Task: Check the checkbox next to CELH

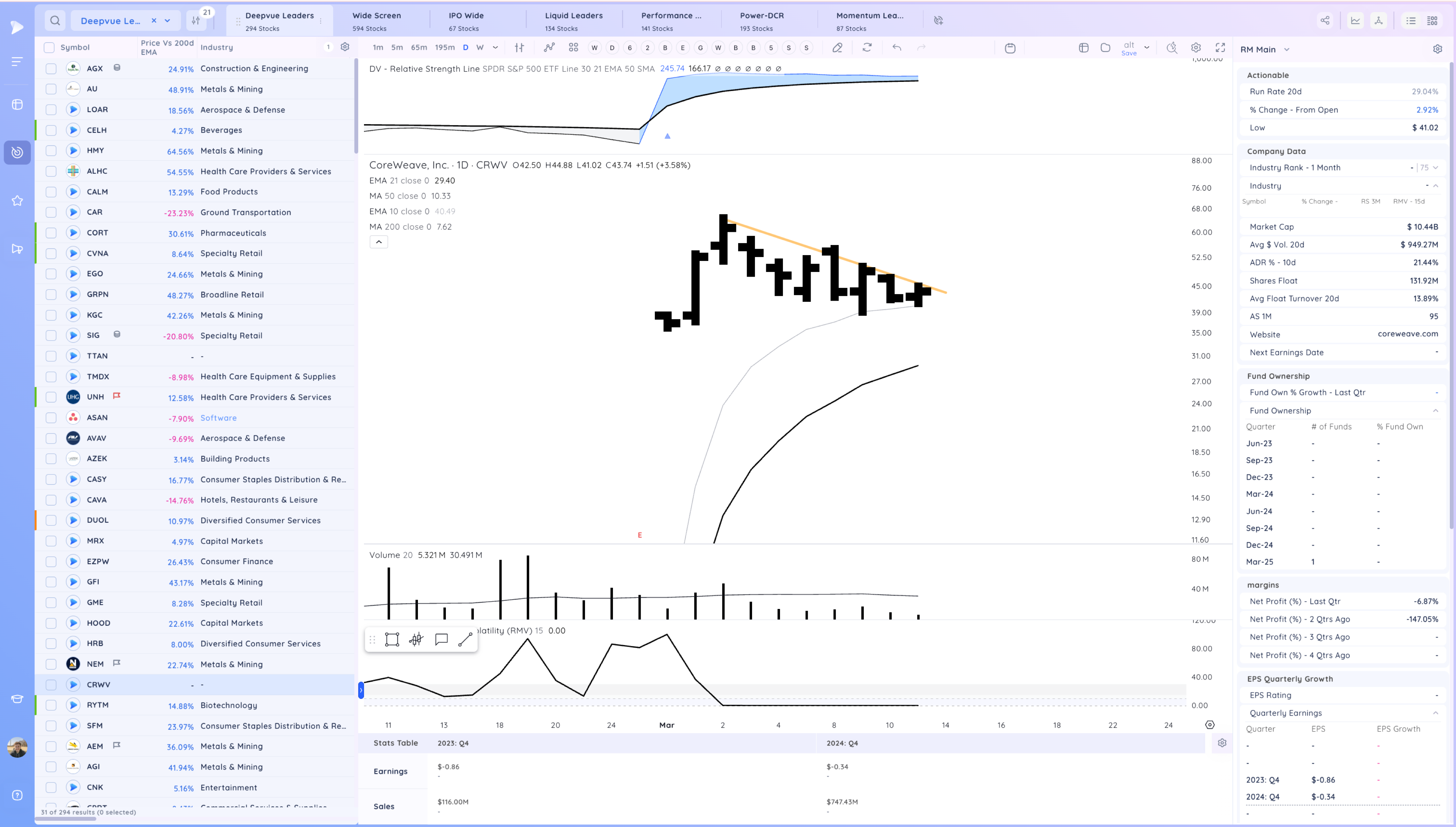Action: point(51,130)
